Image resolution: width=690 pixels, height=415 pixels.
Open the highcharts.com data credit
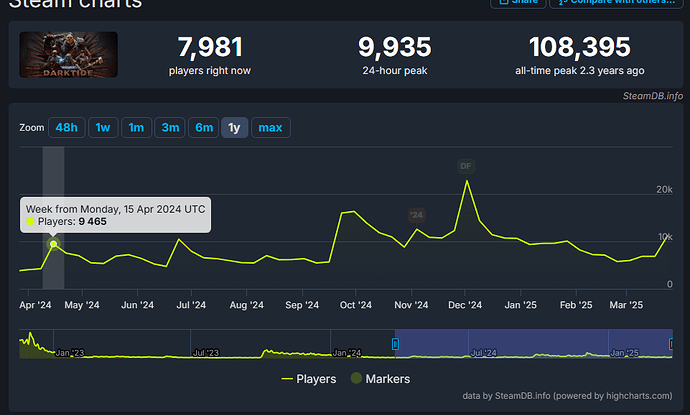pos(567,396)
